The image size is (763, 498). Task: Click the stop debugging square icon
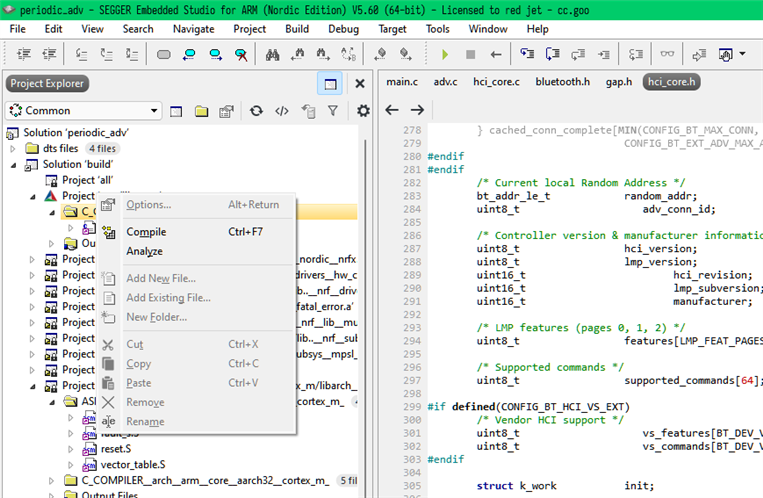coord(470,54)
